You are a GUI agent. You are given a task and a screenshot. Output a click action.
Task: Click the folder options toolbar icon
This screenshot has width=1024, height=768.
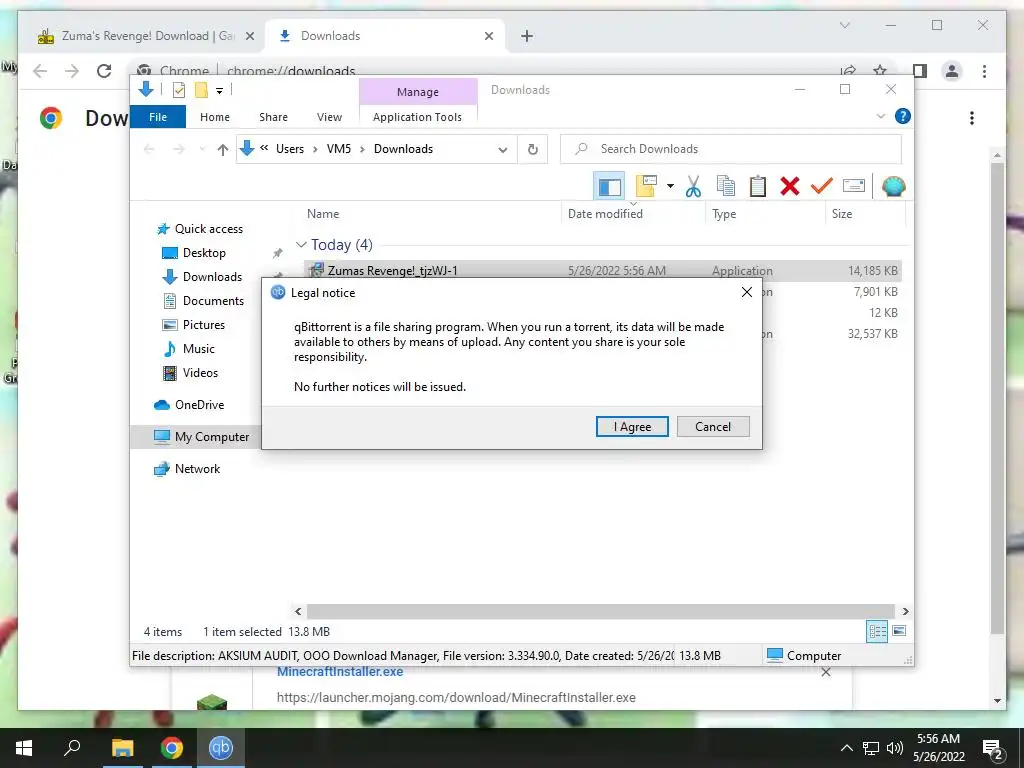tap(646, 186)
